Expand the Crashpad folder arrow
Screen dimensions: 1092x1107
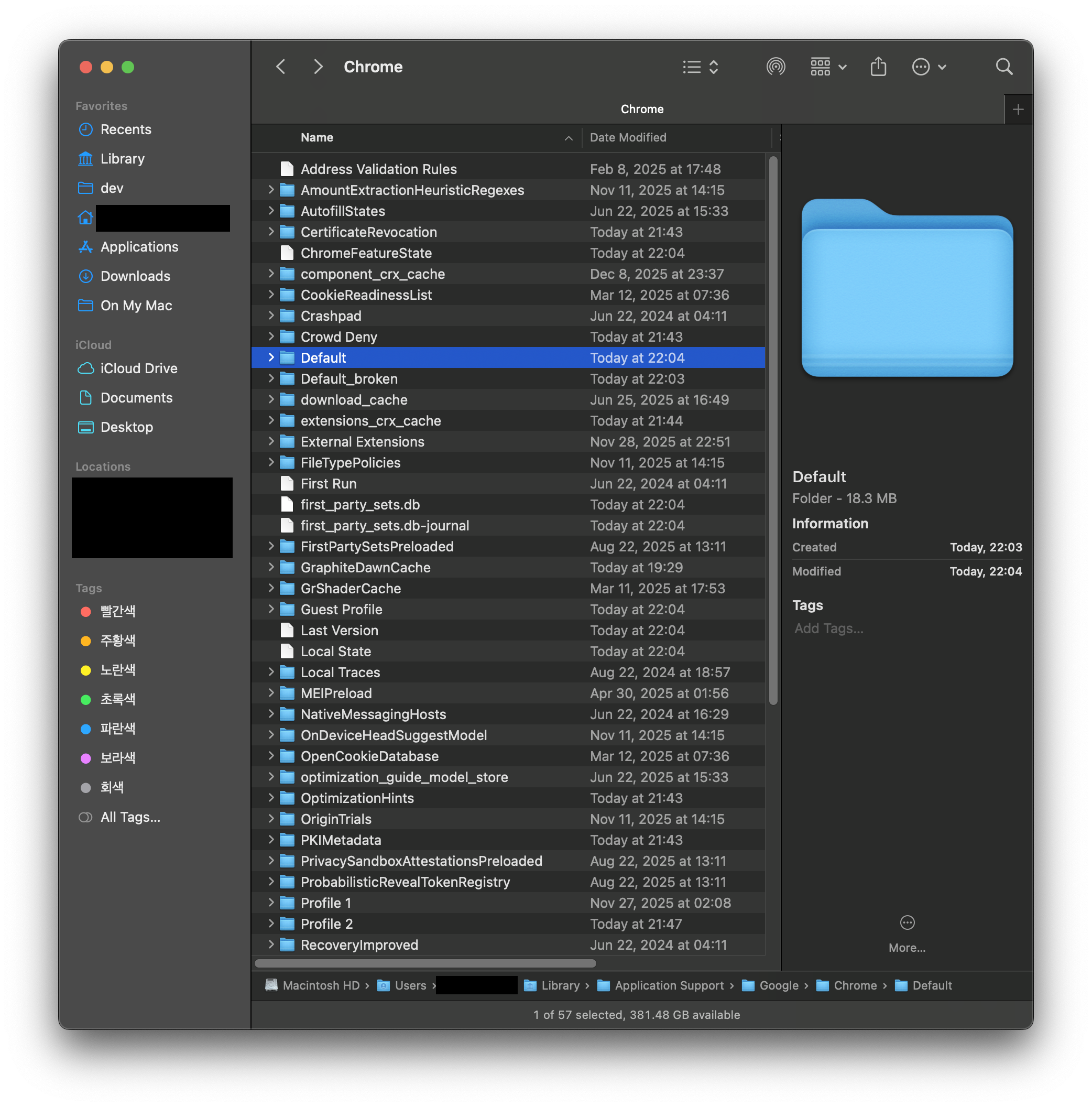[271, 316]
